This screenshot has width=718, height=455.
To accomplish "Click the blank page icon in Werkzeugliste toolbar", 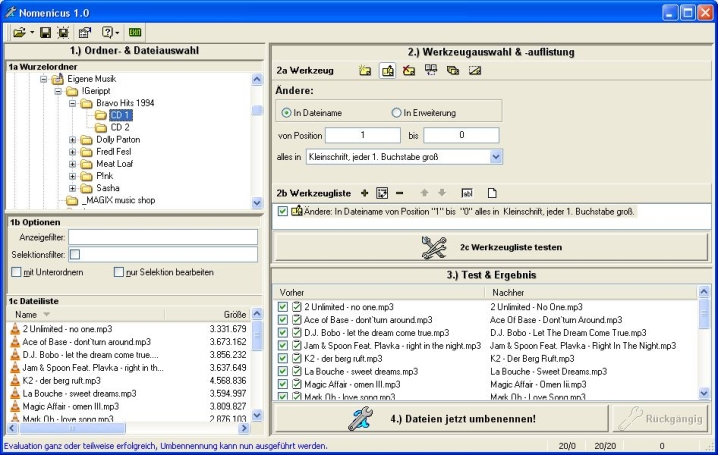I will tap(492, 192).
